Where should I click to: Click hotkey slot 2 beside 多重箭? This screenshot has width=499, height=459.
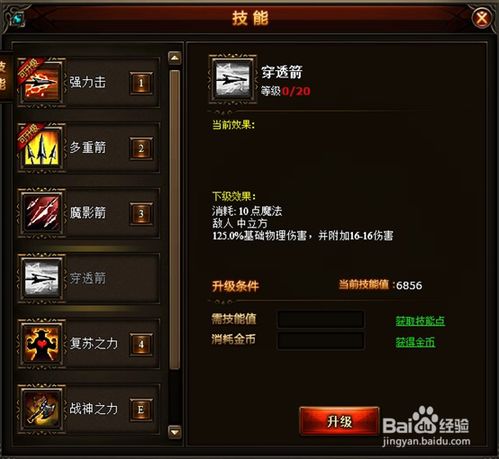click(x=141, y=148)
